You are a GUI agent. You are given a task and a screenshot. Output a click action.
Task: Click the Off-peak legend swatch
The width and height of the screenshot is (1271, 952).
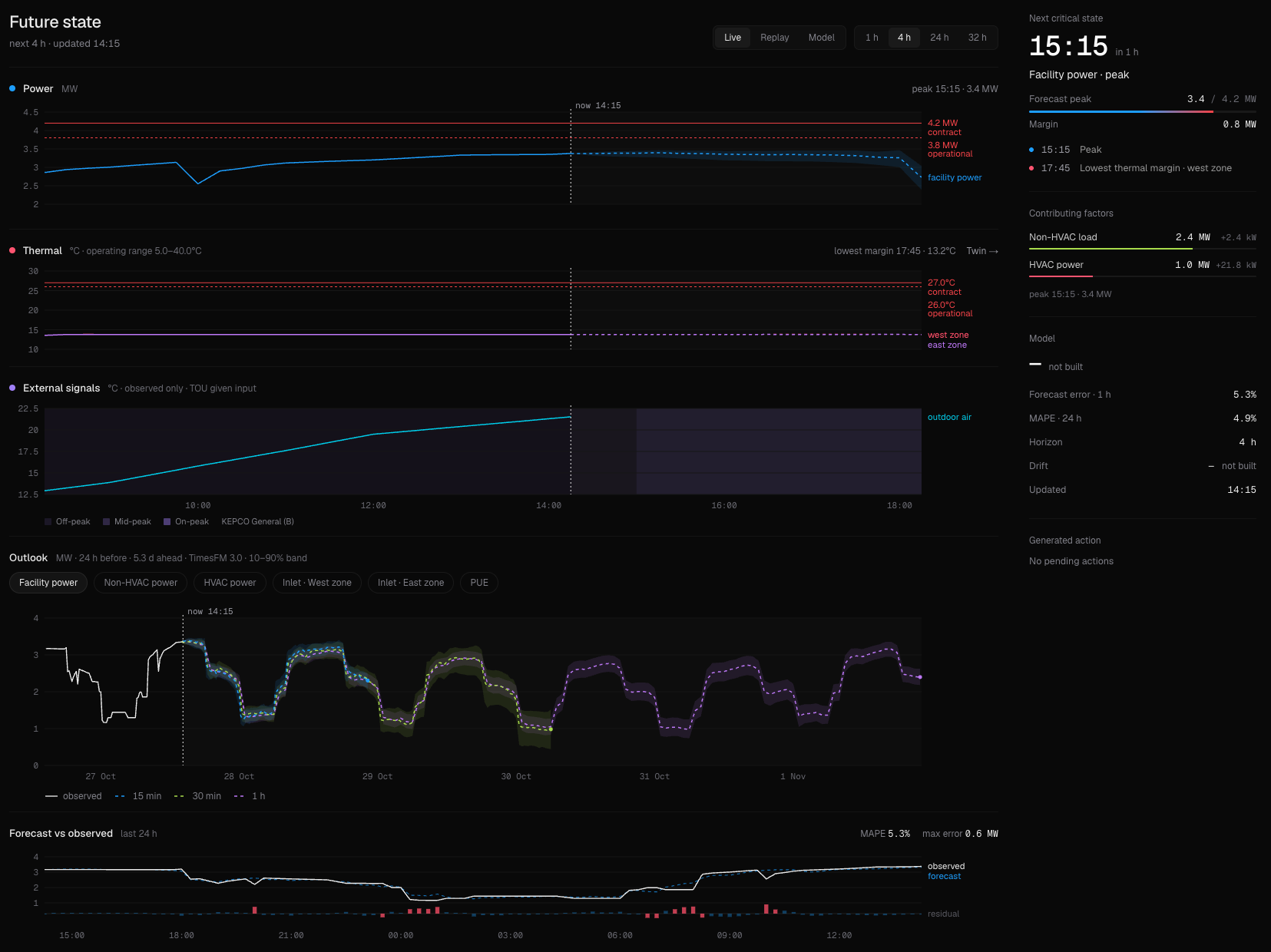(48, 522)
